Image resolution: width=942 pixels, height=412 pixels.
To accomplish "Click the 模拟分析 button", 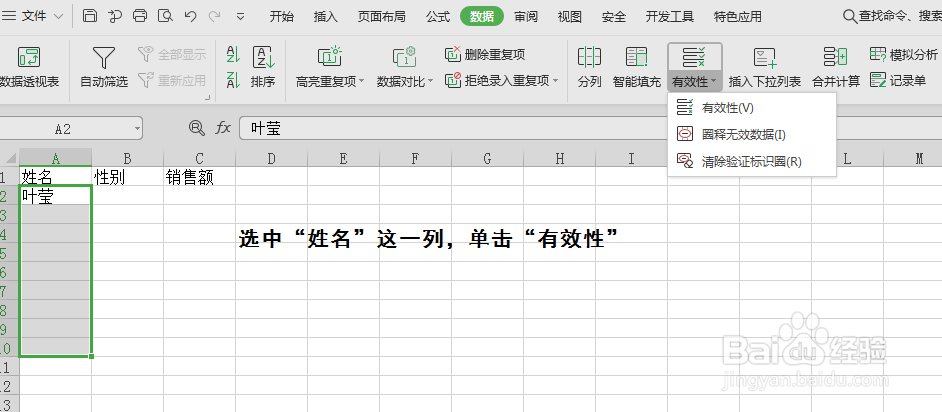I will coord(904,55).
